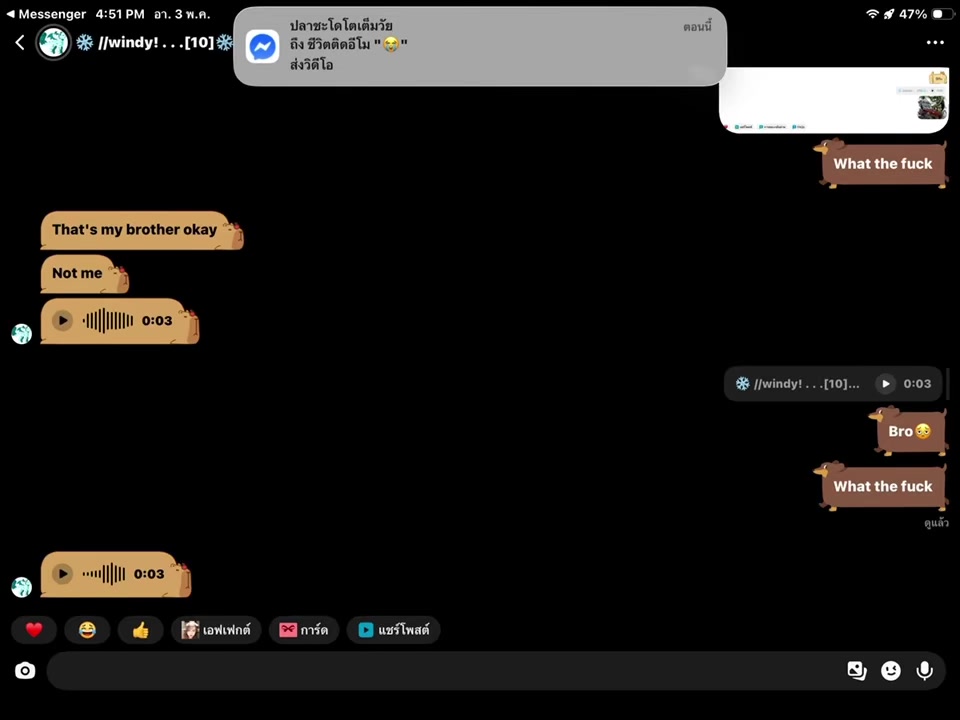The height and width of the screenshot is (720, 960).
Task: Select the "Bro" message bubble
Action: point(909,431)
